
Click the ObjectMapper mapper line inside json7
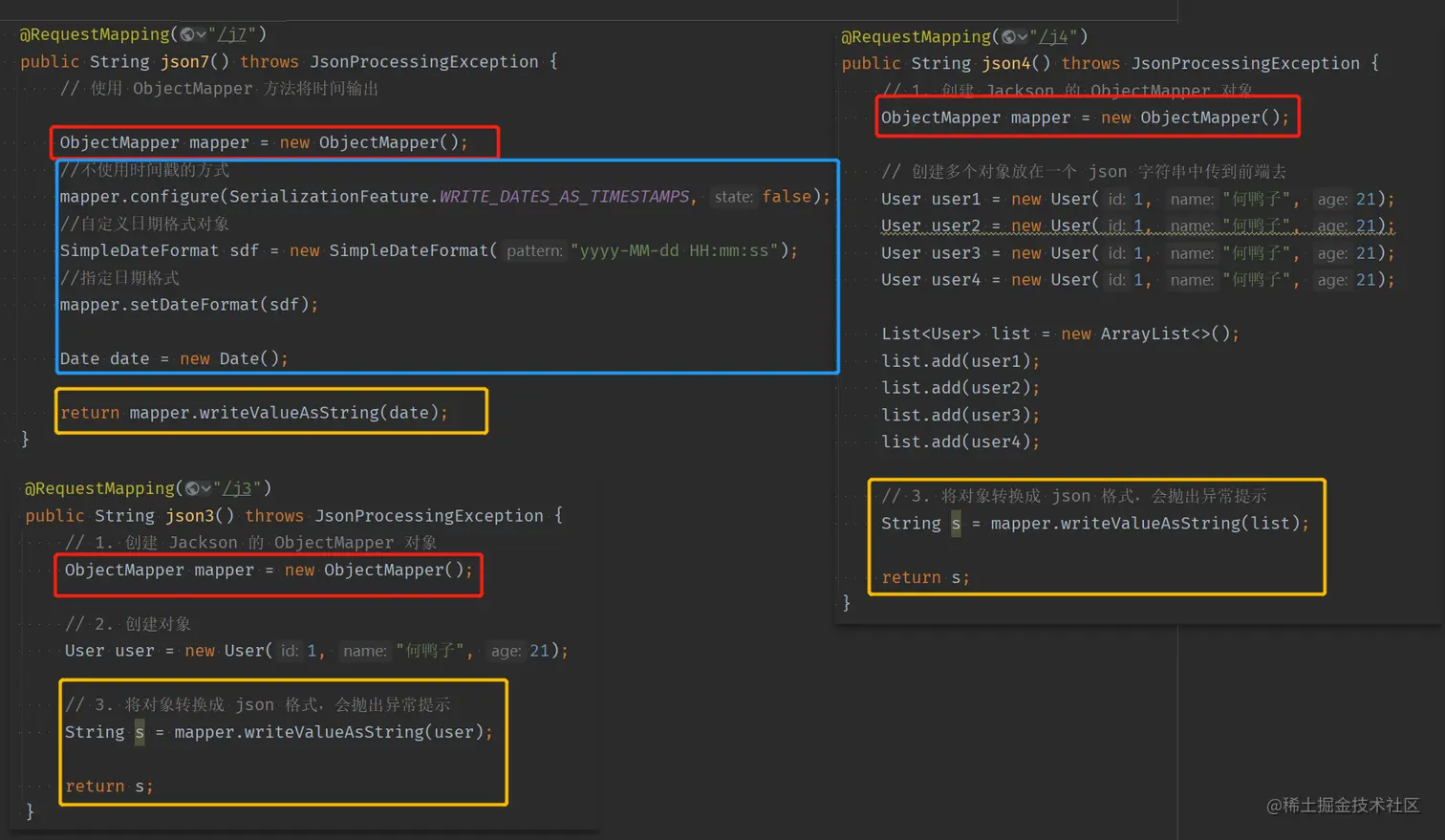coord(264,142)
